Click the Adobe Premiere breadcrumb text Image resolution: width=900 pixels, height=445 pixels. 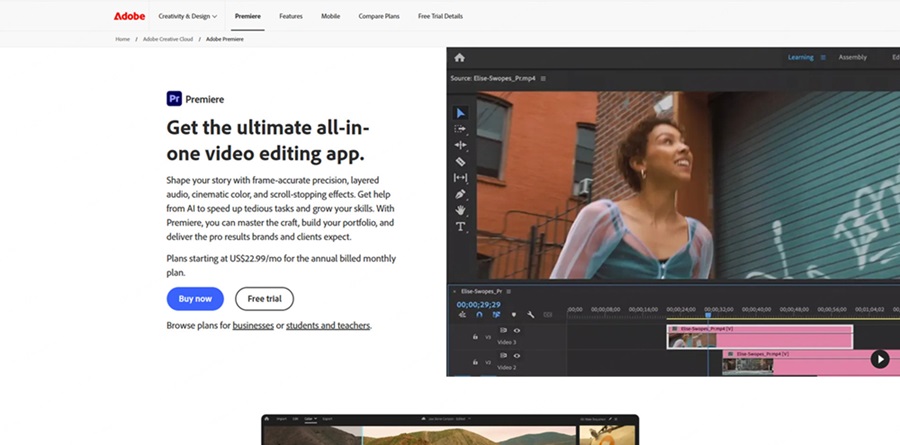[225, 39]
